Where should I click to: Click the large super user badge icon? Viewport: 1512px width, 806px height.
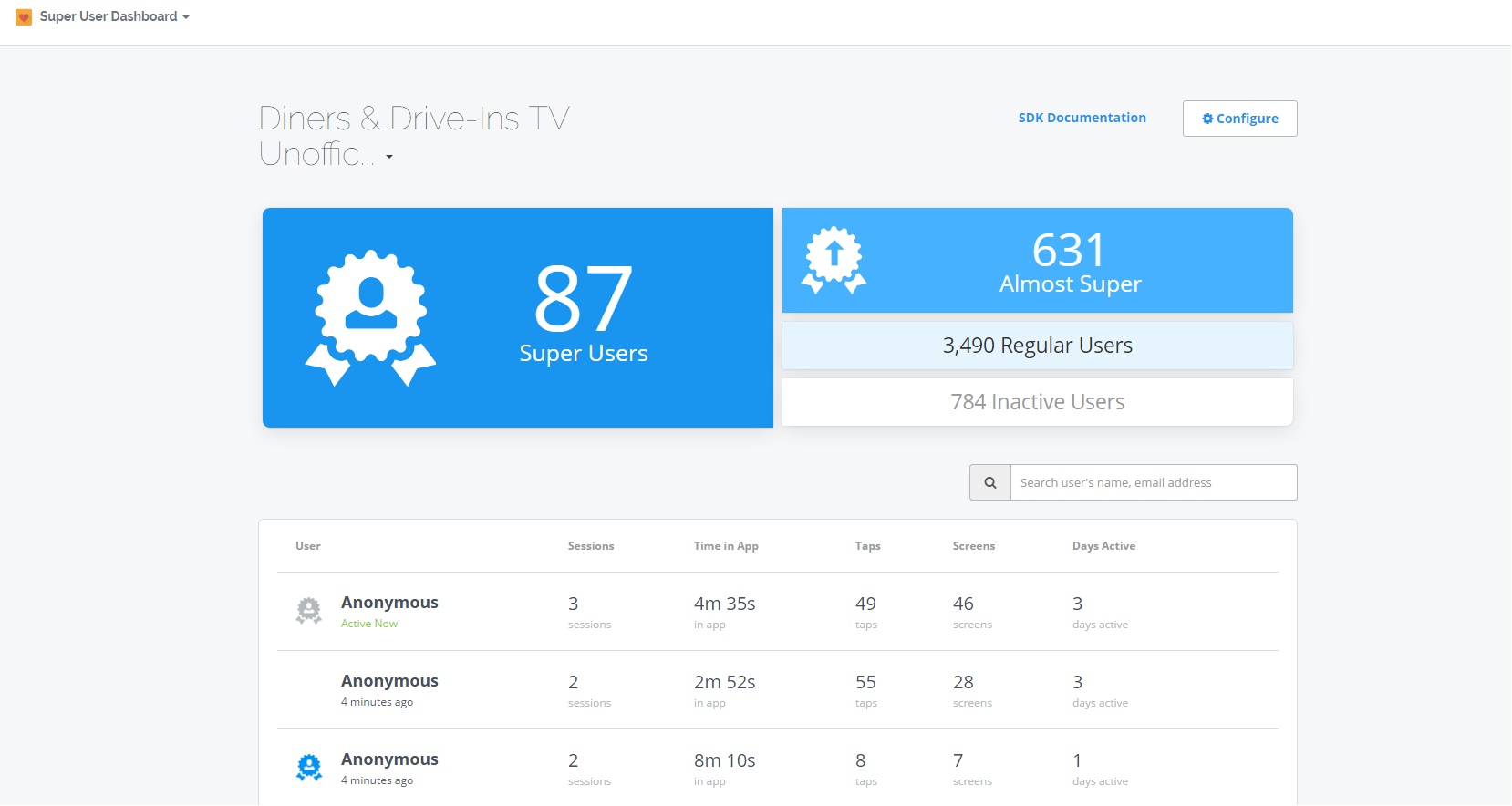[370, 318]
